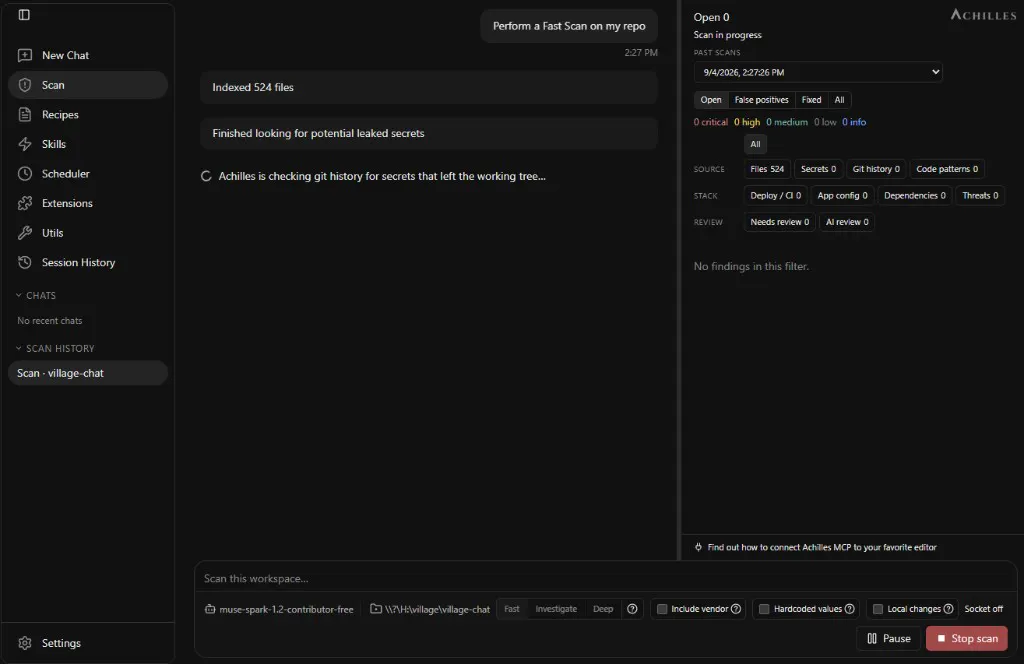Click the MCP plug icon

[x=698, y=547]
